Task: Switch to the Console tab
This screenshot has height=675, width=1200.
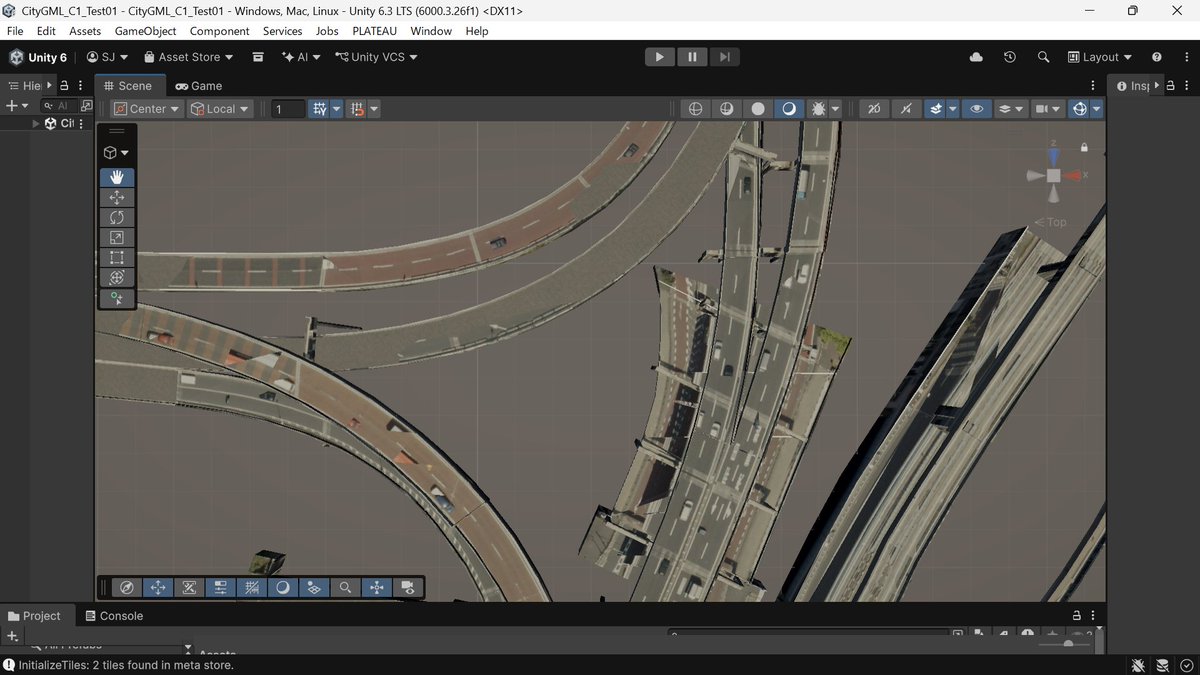Action: tap(114, 616)
